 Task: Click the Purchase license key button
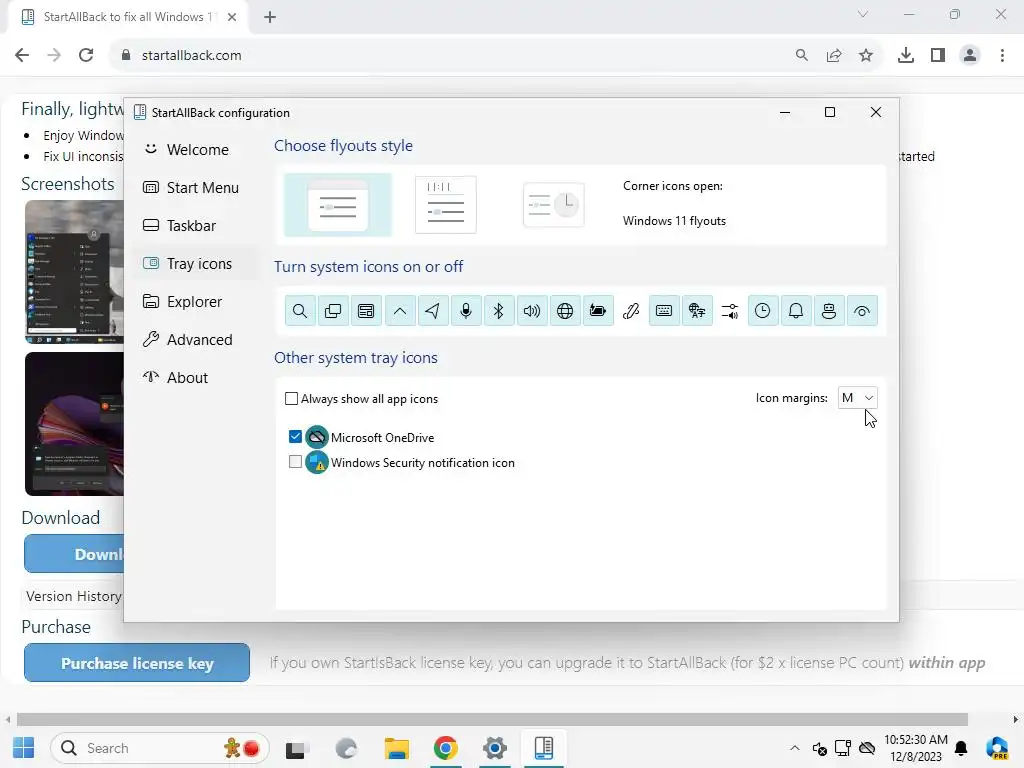click(137, 663)
